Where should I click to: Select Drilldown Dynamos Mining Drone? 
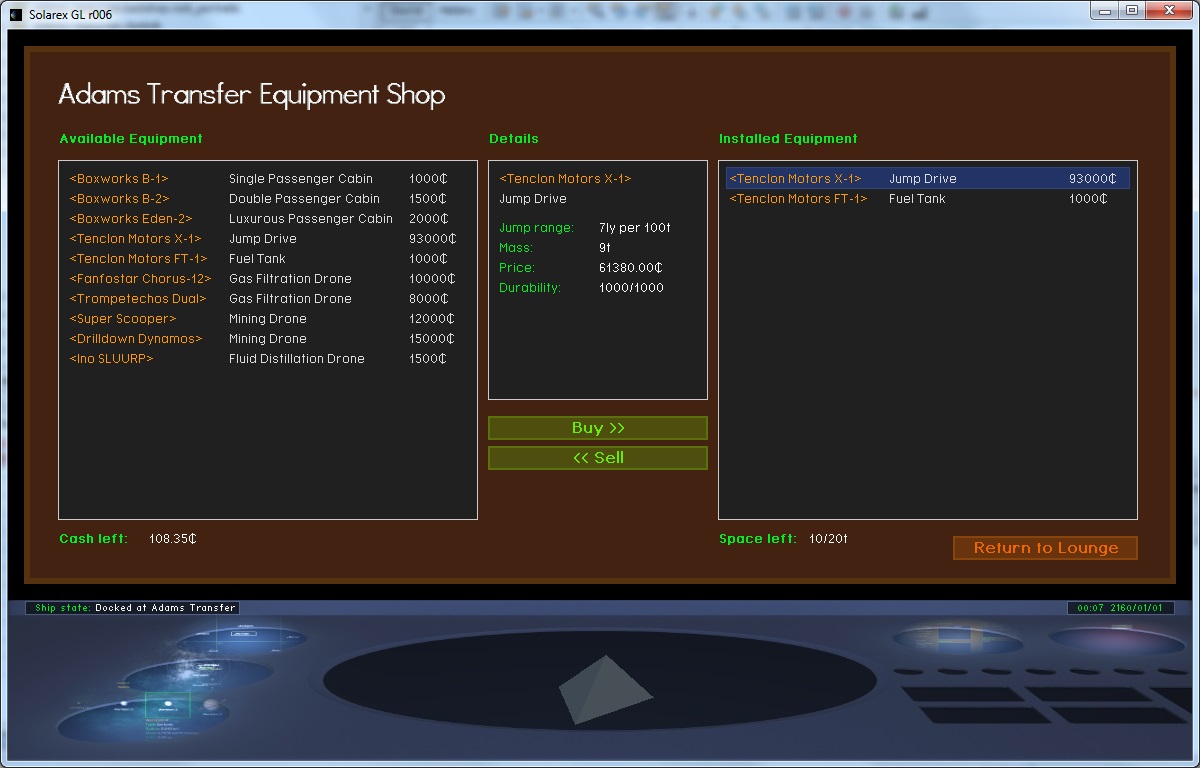(x=258, y=339)
